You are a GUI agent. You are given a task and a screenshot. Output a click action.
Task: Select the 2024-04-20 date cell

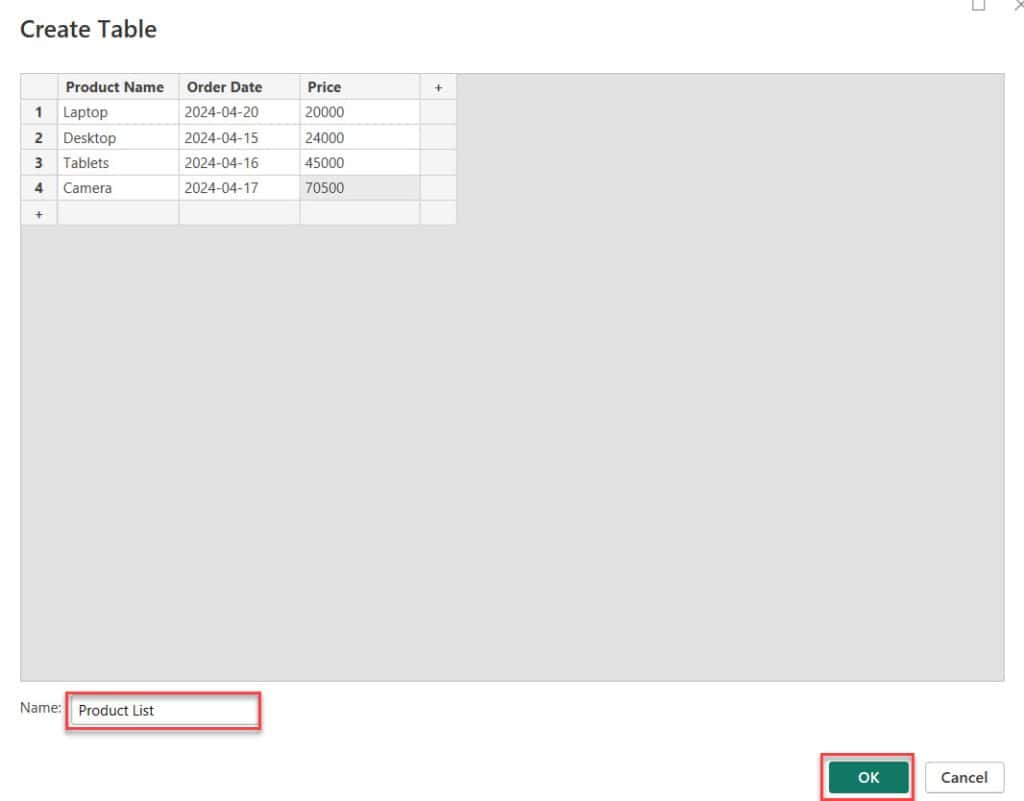(x=239, y=112)
